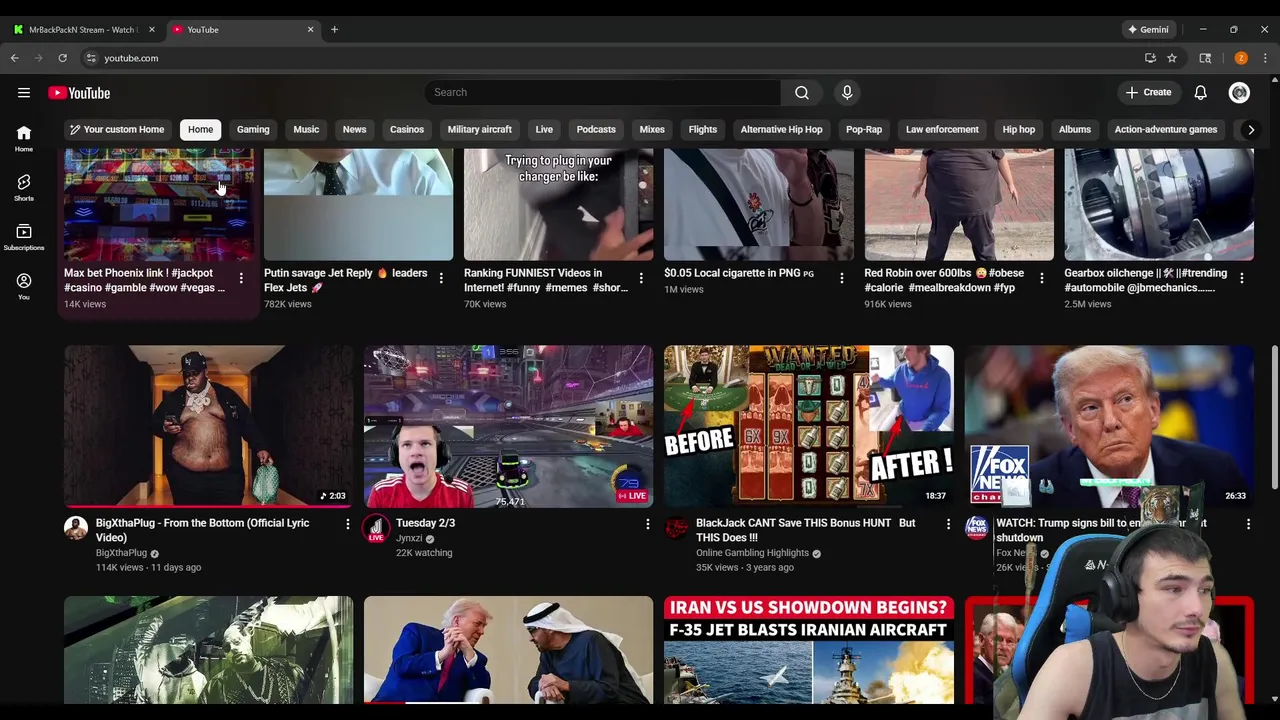The image size is (1280, 720).
Task: Open the YouTube hamburger guide menu
Action: point(24,93)
